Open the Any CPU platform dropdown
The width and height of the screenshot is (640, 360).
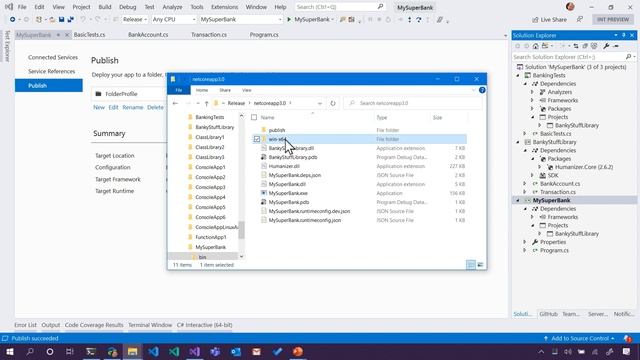[x=174, y=19]
